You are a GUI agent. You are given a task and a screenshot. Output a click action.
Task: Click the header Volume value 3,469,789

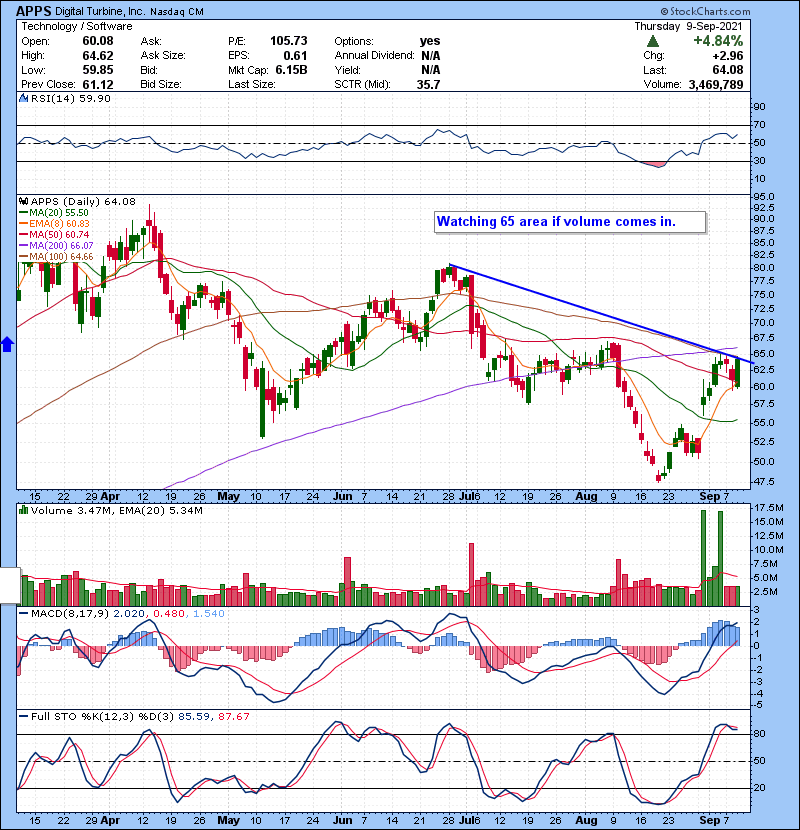716,84
